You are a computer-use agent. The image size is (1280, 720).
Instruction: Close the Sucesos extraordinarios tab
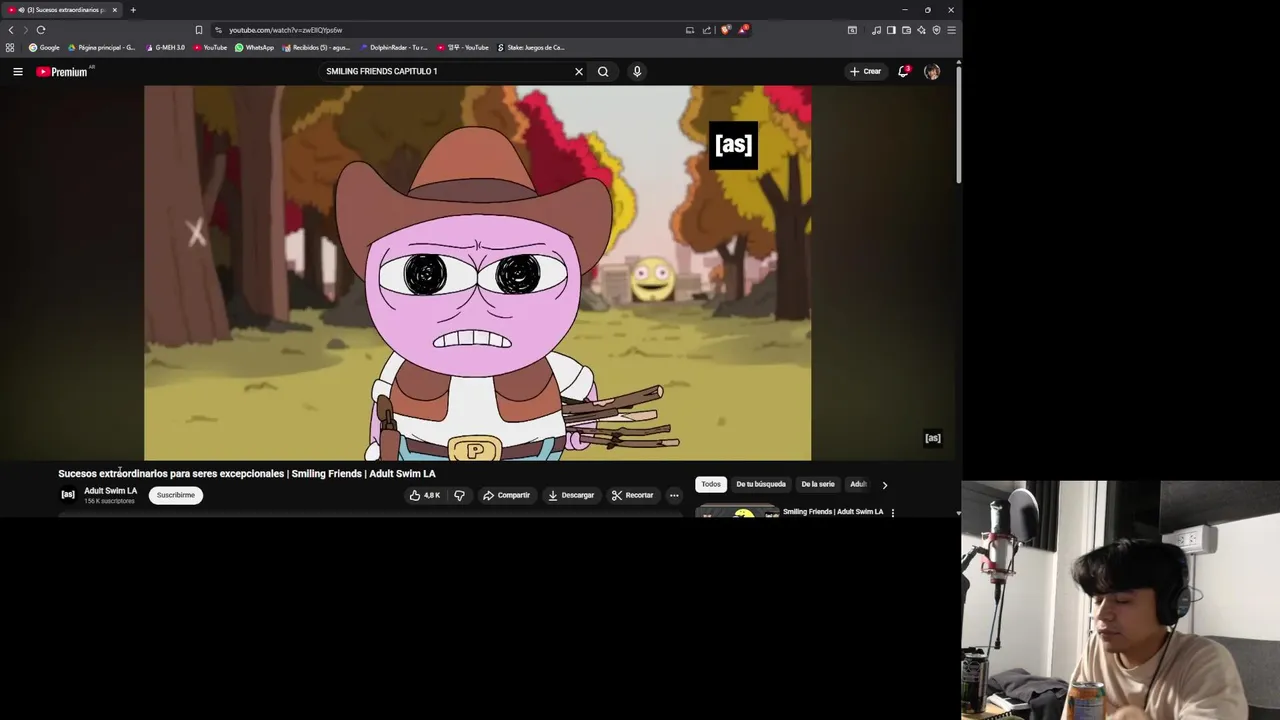(114, 10)
